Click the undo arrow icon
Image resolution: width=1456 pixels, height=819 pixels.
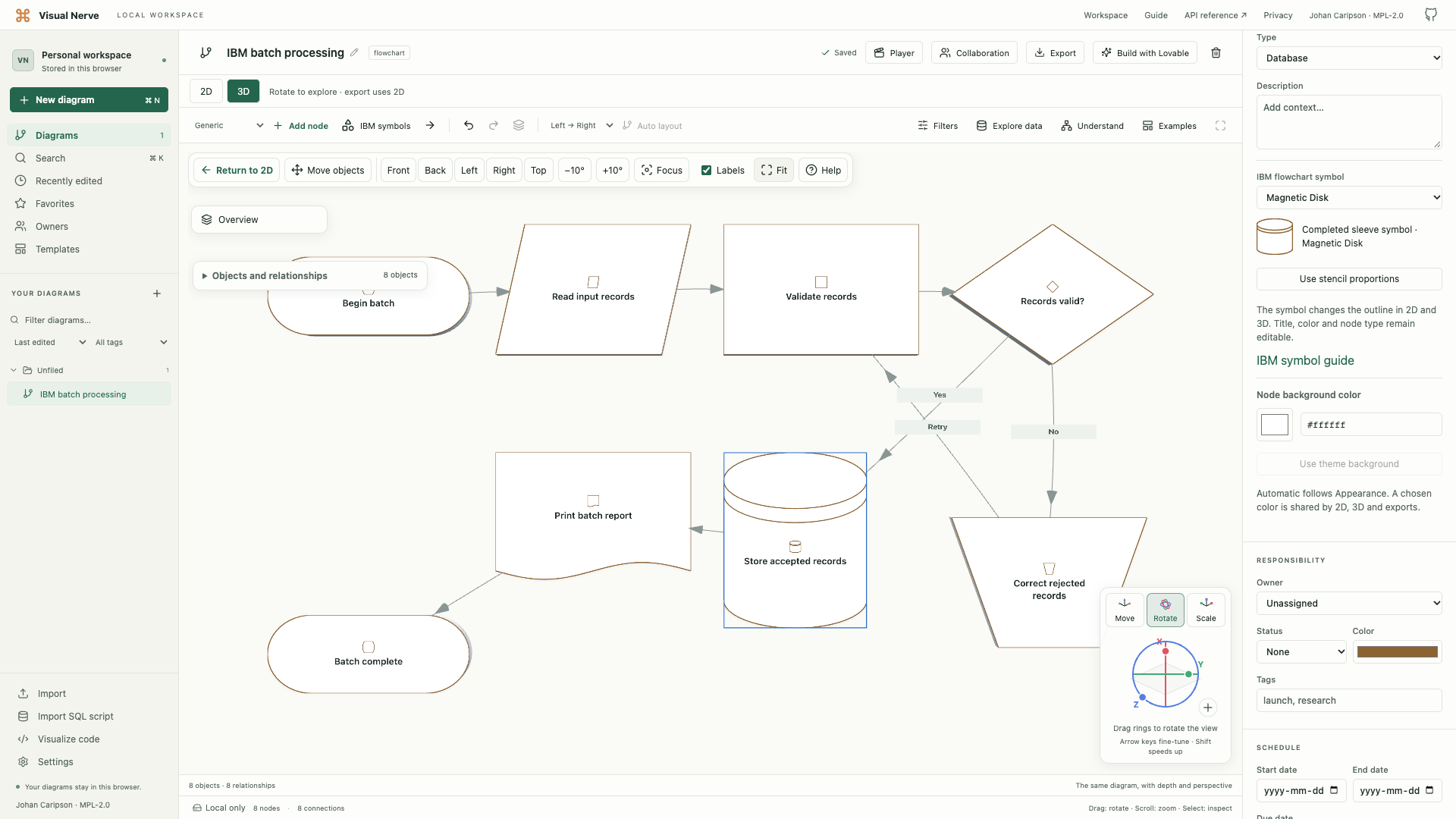(469, 126)
